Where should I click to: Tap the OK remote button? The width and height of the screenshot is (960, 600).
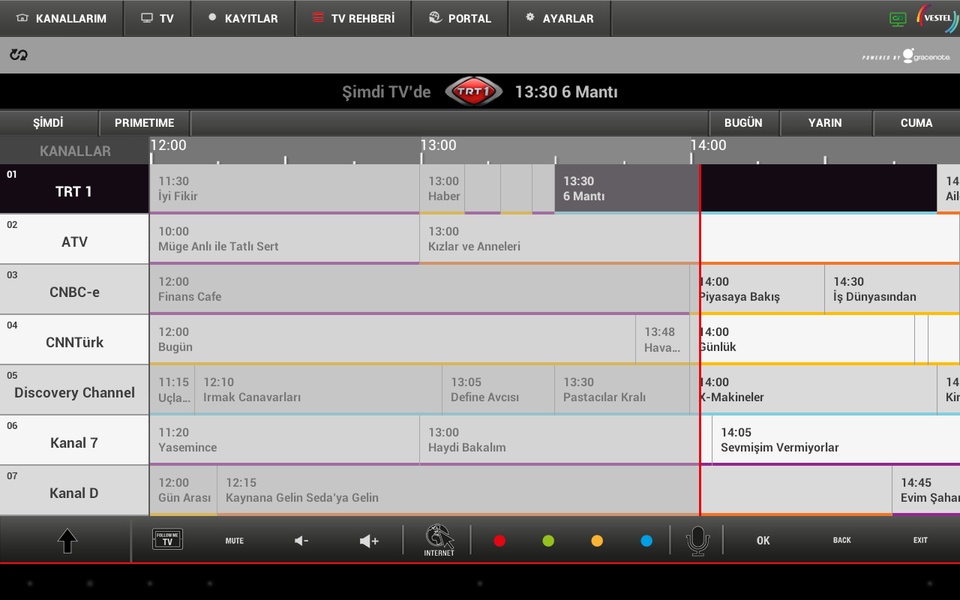(x=763, y=541)
